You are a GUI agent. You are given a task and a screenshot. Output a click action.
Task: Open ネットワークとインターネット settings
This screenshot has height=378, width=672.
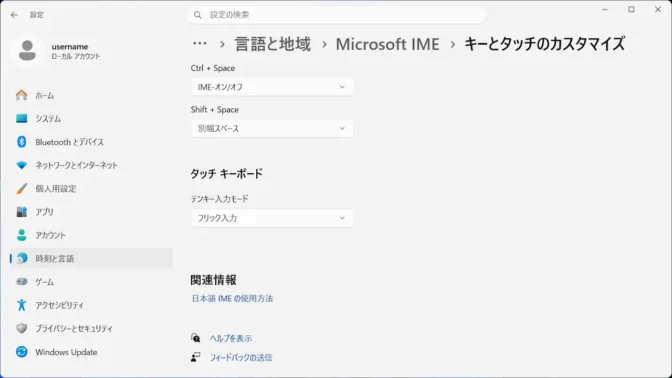coord(91,165)
